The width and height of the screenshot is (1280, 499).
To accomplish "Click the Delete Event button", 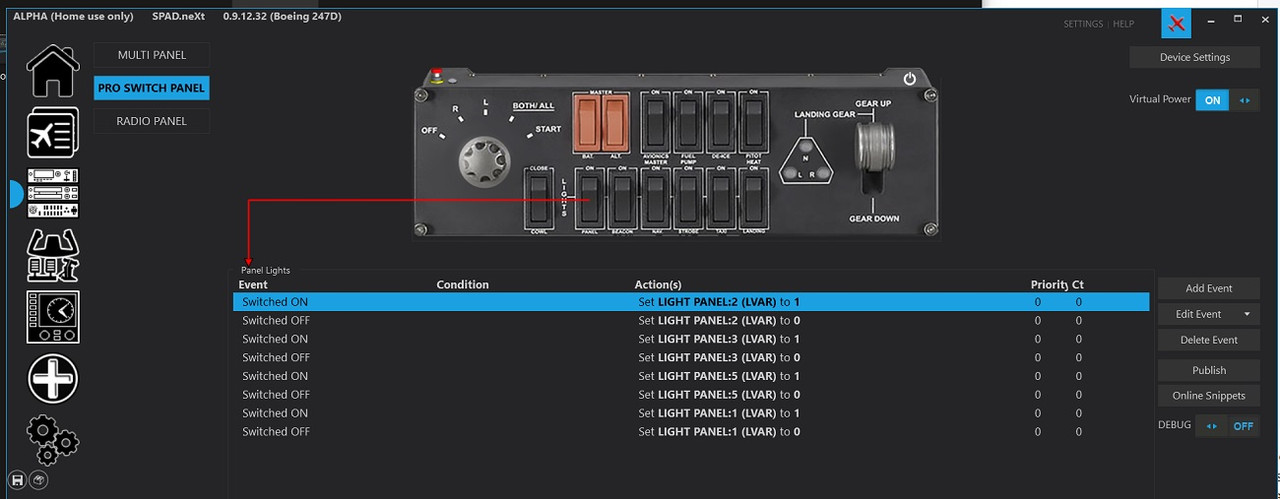I will (x=1209, y=340).
